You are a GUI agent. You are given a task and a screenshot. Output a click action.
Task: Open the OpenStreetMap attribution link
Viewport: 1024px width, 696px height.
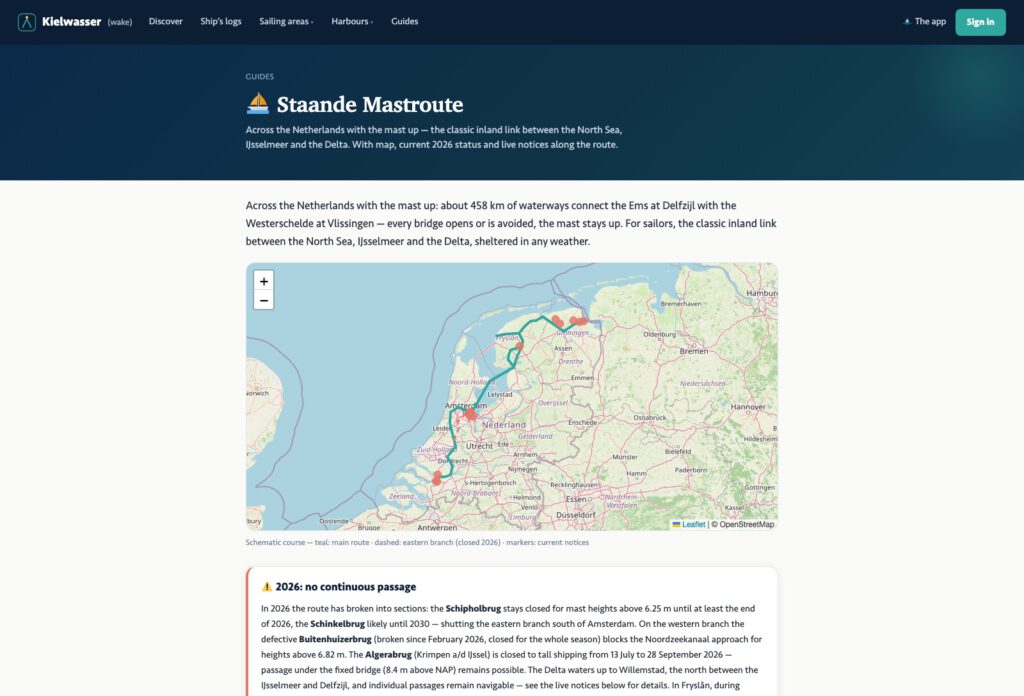[x=746, y=524]
